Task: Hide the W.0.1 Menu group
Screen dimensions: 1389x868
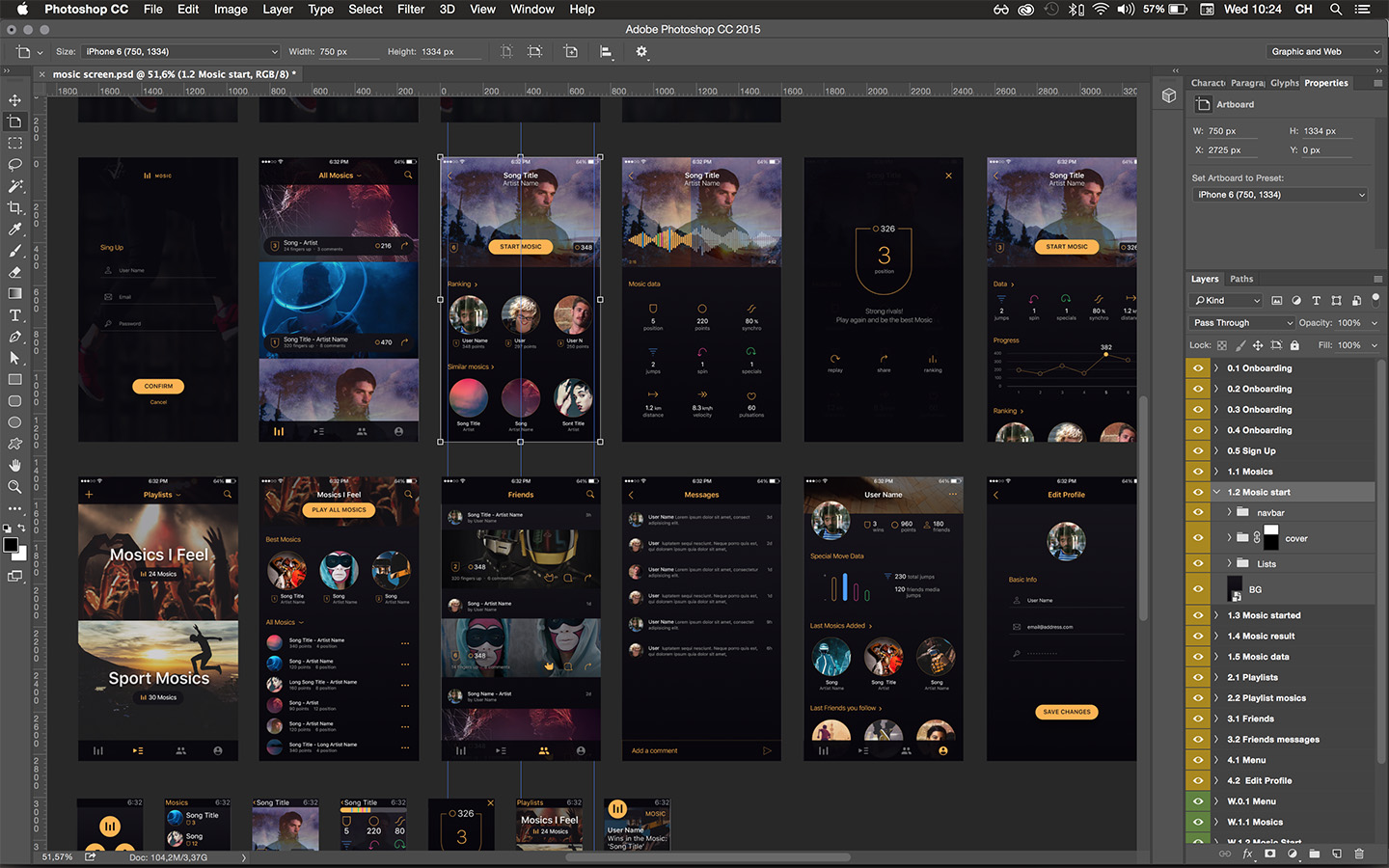Action: click(x=1198, y=801)
